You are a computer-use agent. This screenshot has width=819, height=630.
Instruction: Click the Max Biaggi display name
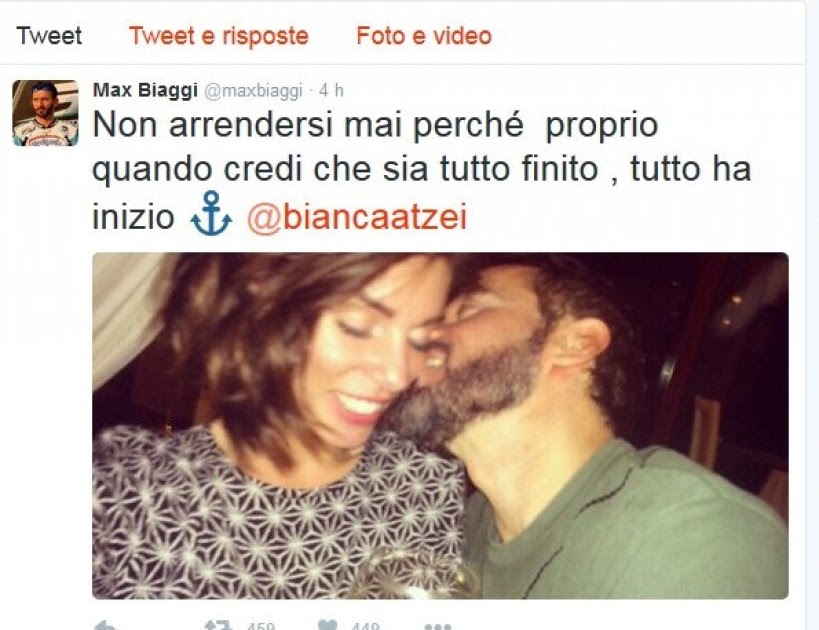pyautogui.click(x=145, y=90)
